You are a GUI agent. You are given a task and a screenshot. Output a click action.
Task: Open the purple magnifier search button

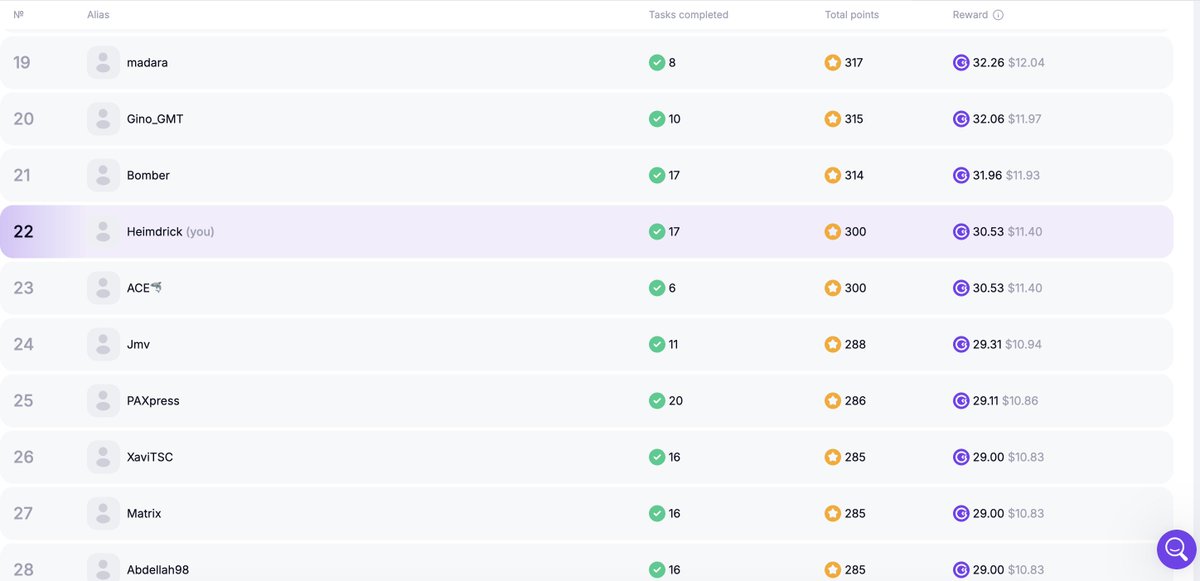(1177, 549)
